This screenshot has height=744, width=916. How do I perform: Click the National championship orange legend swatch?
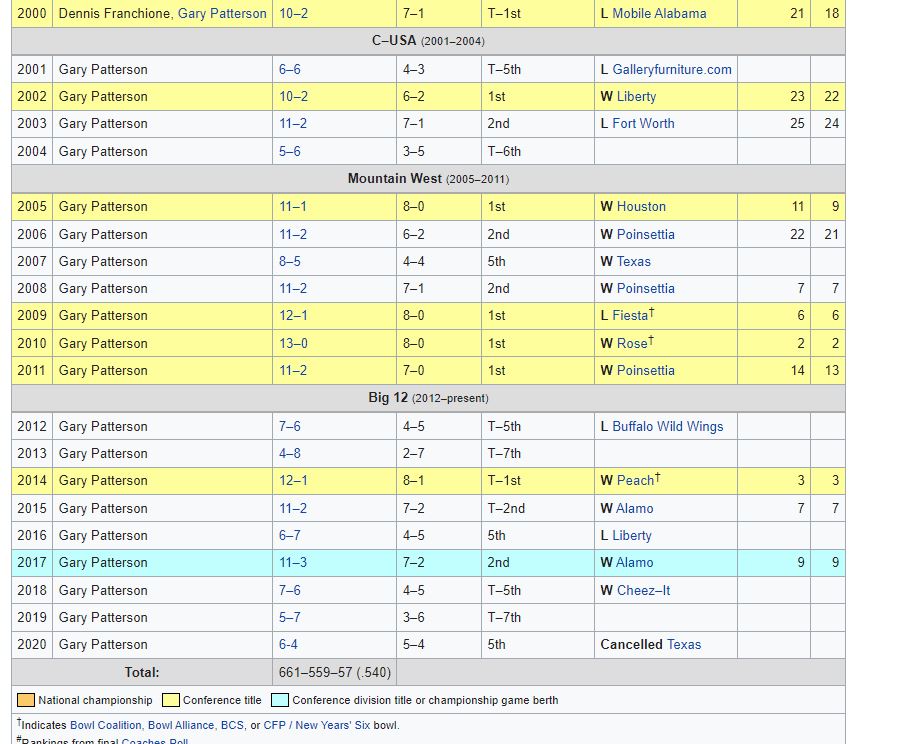(x=26, y=700)
